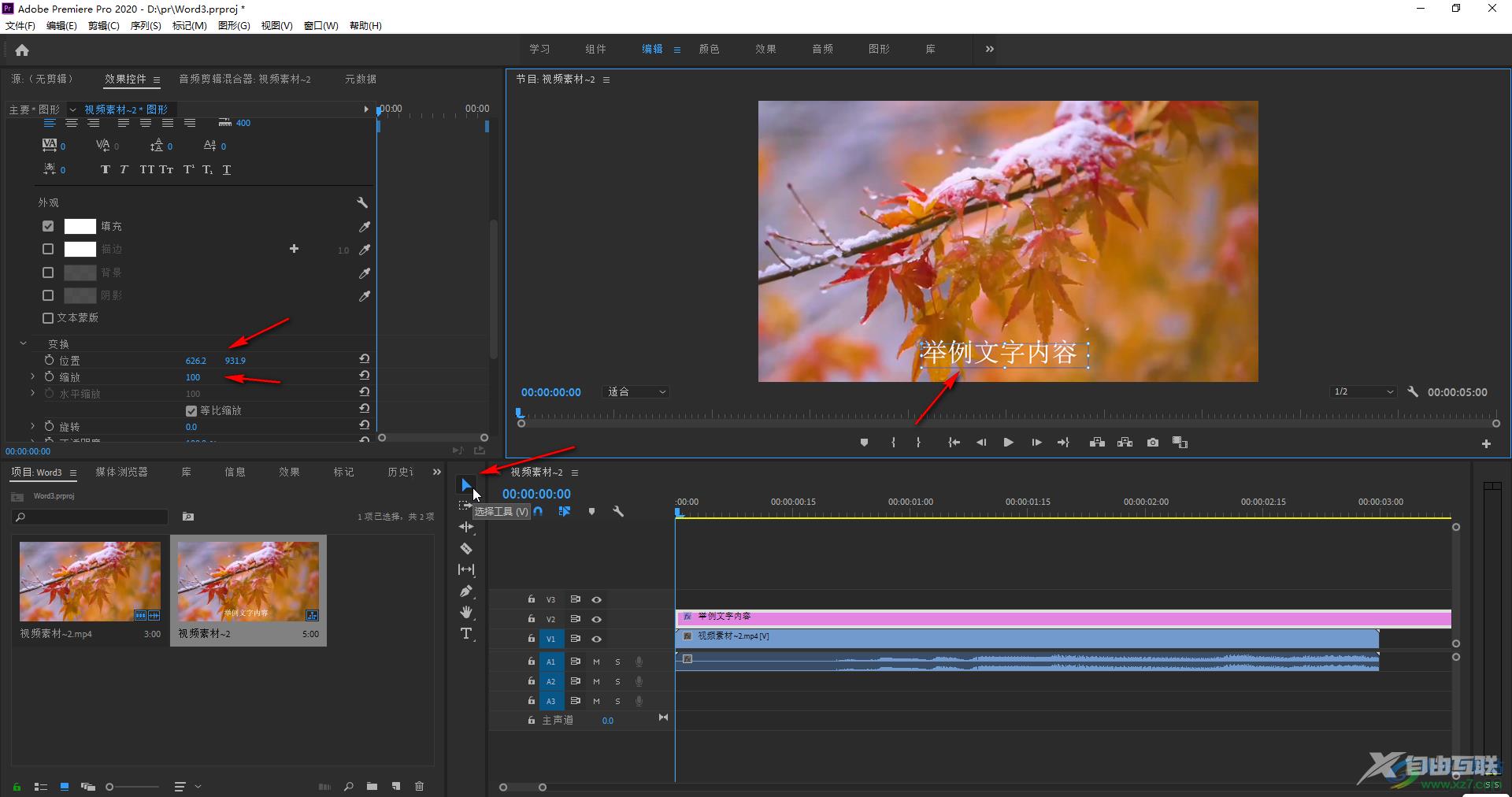Go to In point
This screenshot has width=1512, height=797.
(x=954, y=443)
